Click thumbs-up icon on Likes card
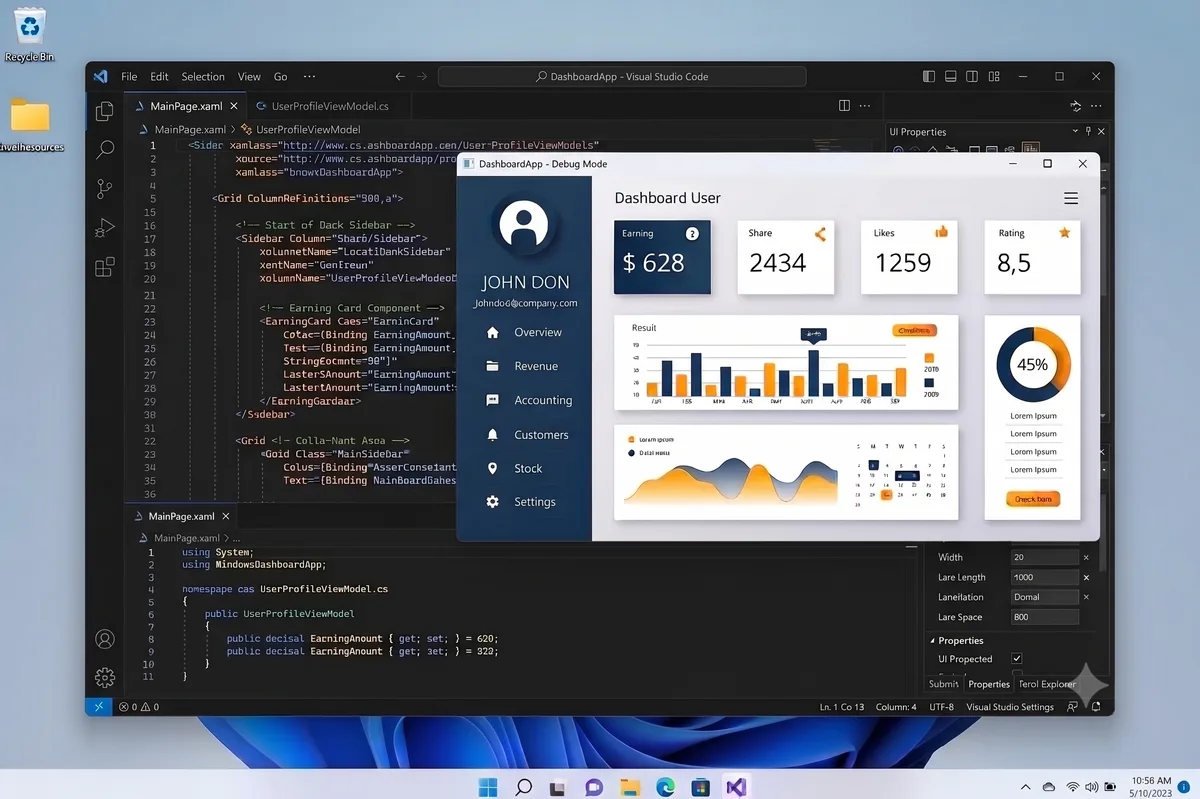 [x=941, y=232]
